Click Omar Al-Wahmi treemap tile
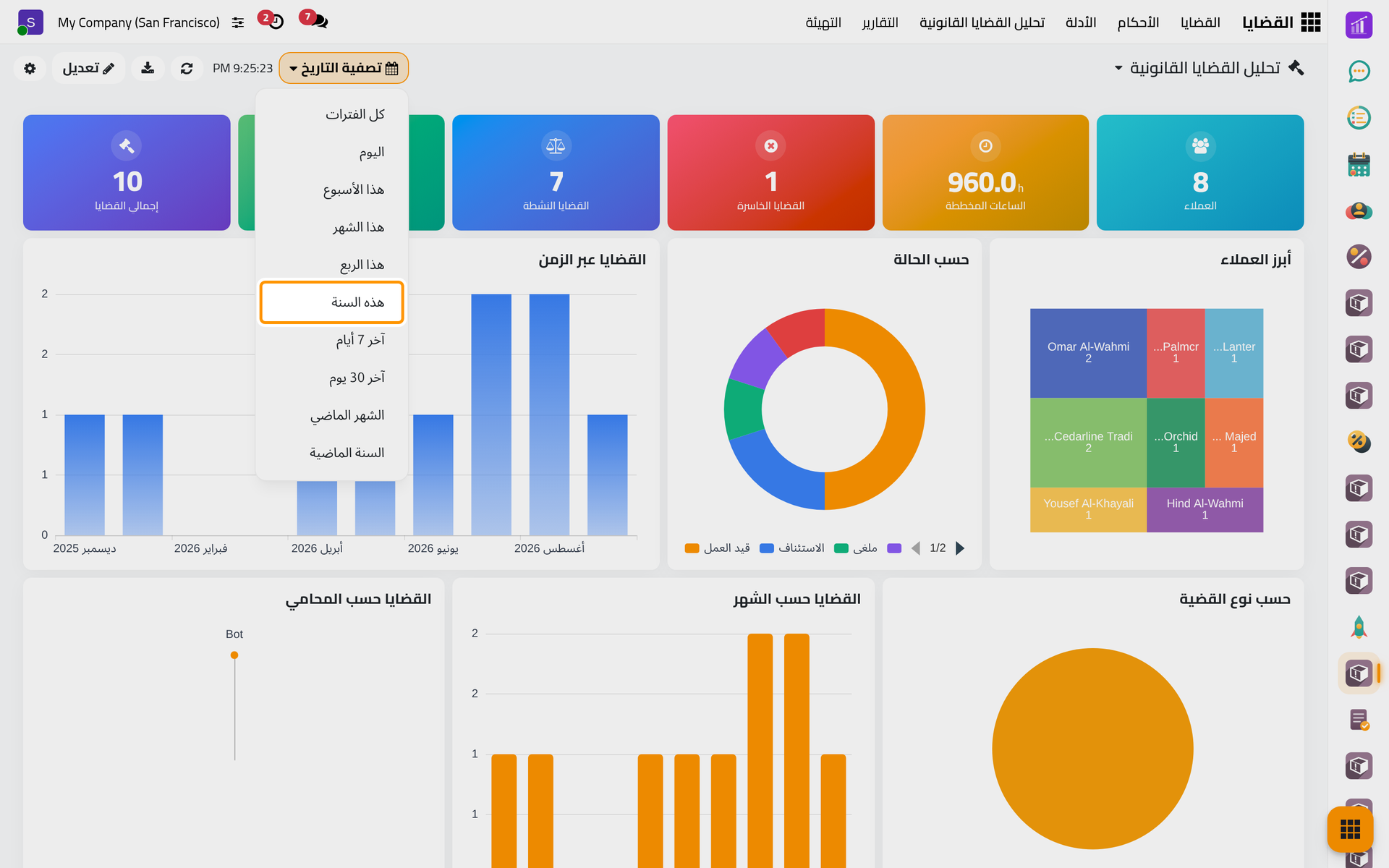This screenshot has width=1389, height=868. tap(1088, 353)
